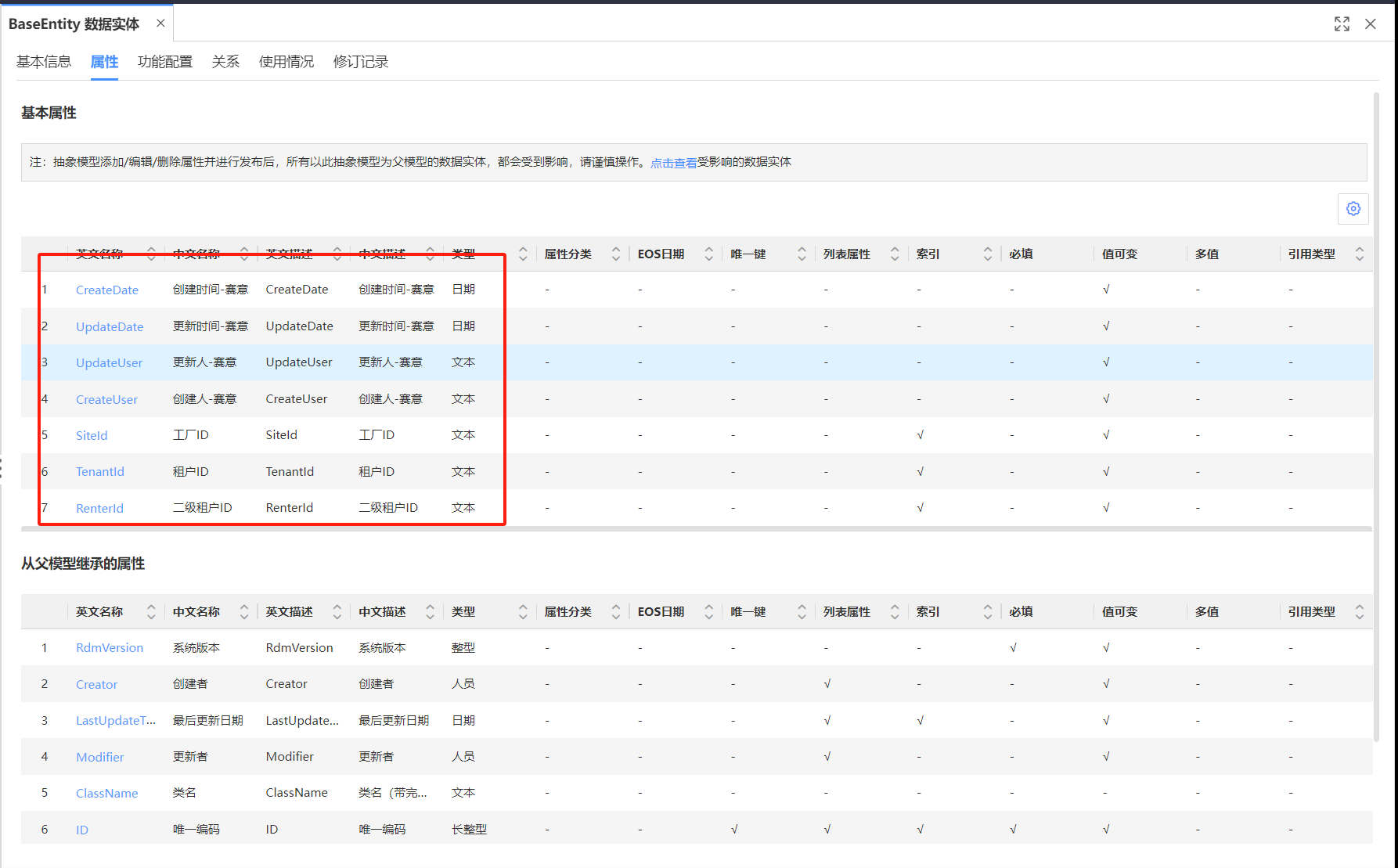Sort inherited attributes by 引用类型
This screenshot has width=1398, height=868.
[x=1359, y=612]
